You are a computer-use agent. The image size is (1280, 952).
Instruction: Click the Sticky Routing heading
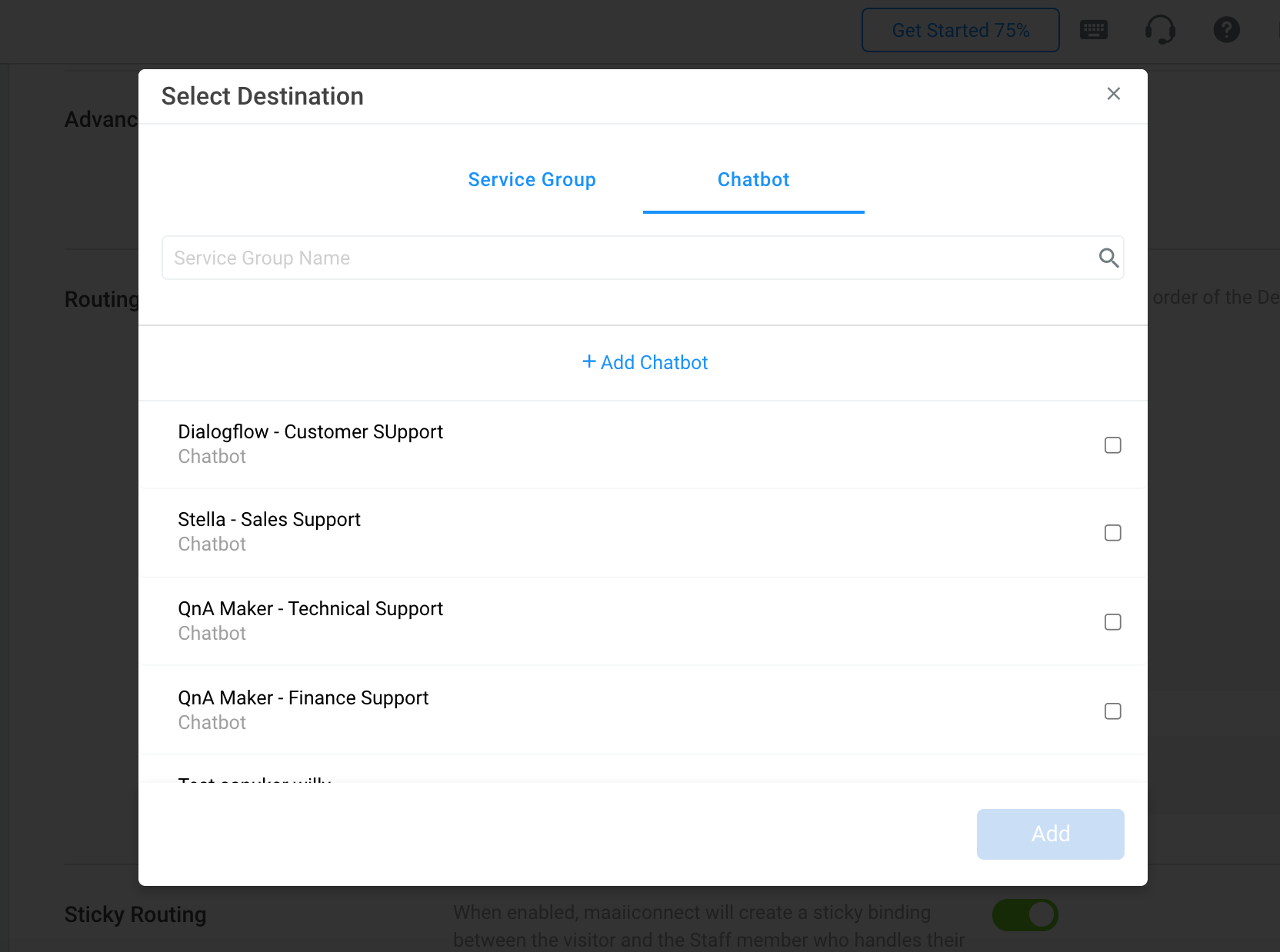pyautogui.click(x=135, y=914)
